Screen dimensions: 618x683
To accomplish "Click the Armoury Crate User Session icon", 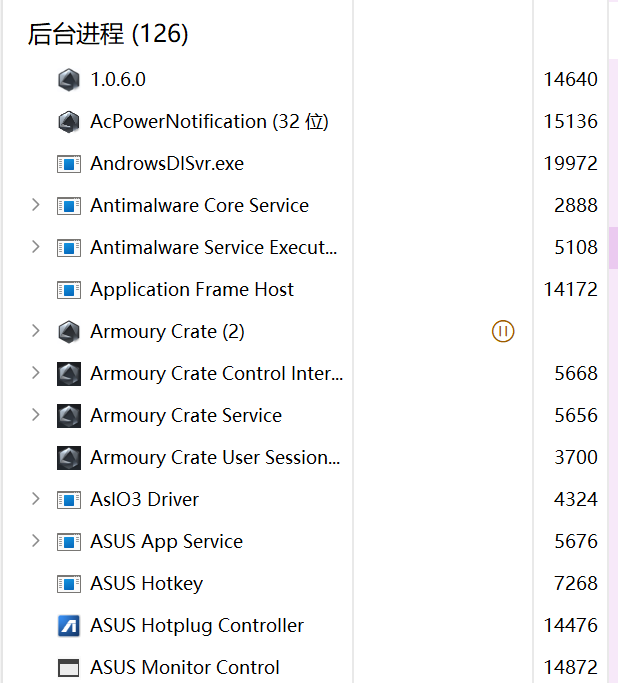I will click(69, 458).
